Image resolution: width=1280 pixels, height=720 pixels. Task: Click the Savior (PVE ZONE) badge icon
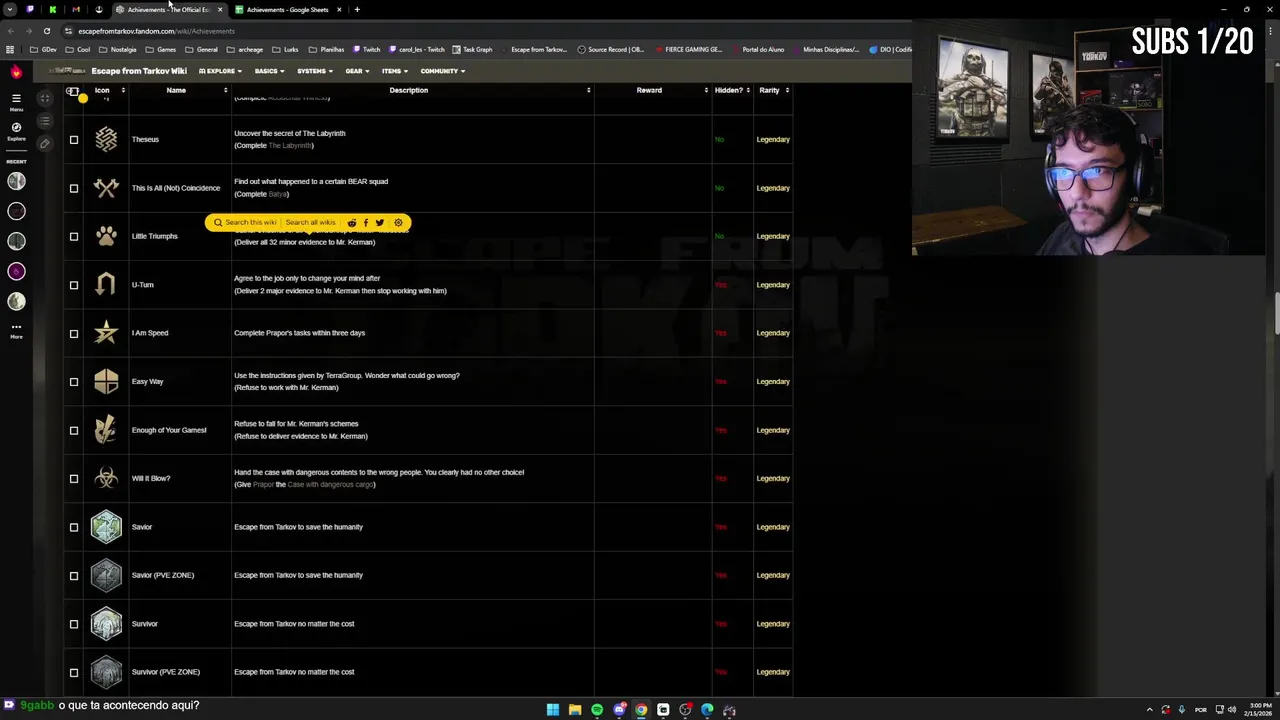click(x=106, y=575)
